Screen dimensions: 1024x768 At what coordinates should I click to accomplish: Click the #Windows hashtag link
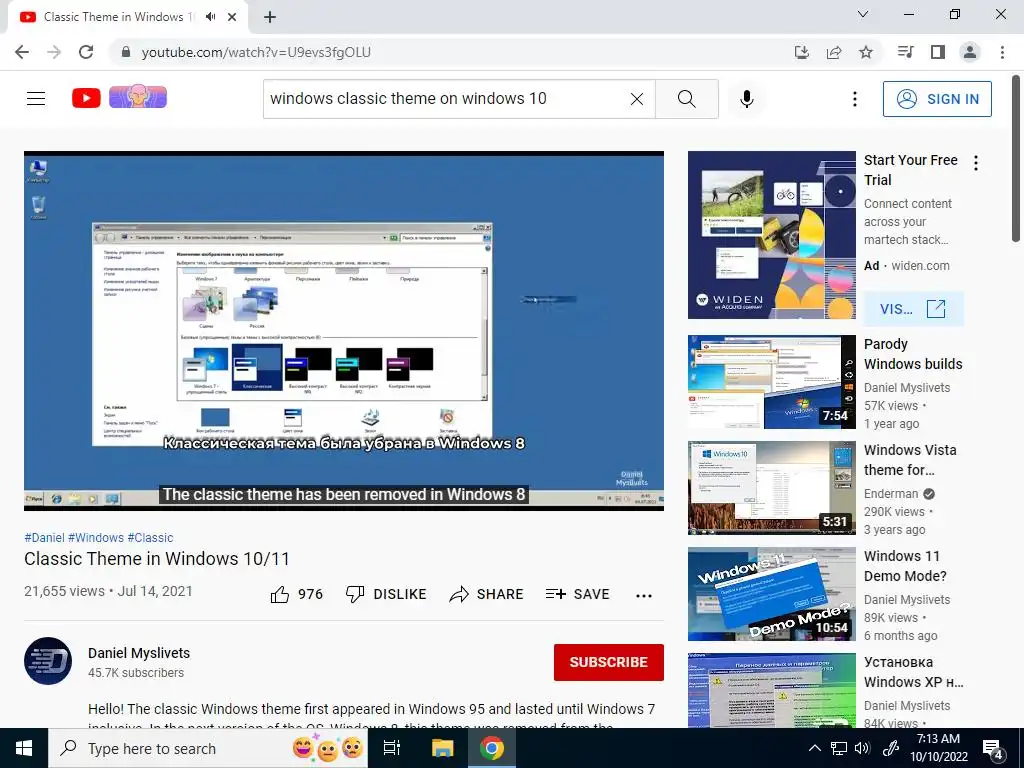[95, 537]
